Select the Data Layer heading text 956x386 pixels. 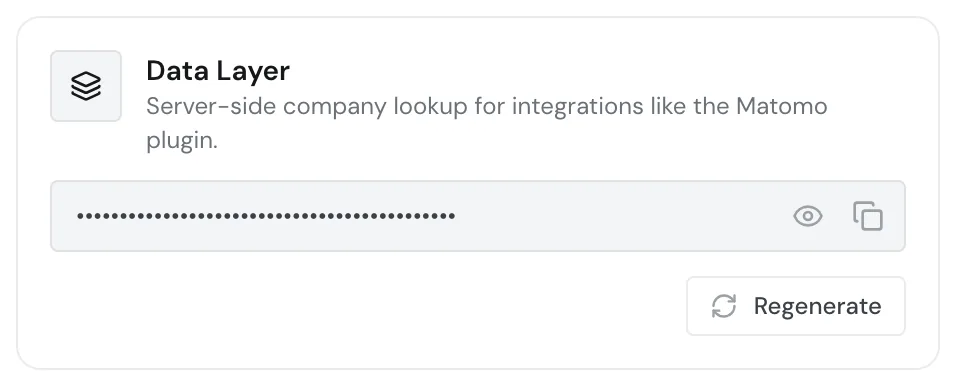coord(218,71)
